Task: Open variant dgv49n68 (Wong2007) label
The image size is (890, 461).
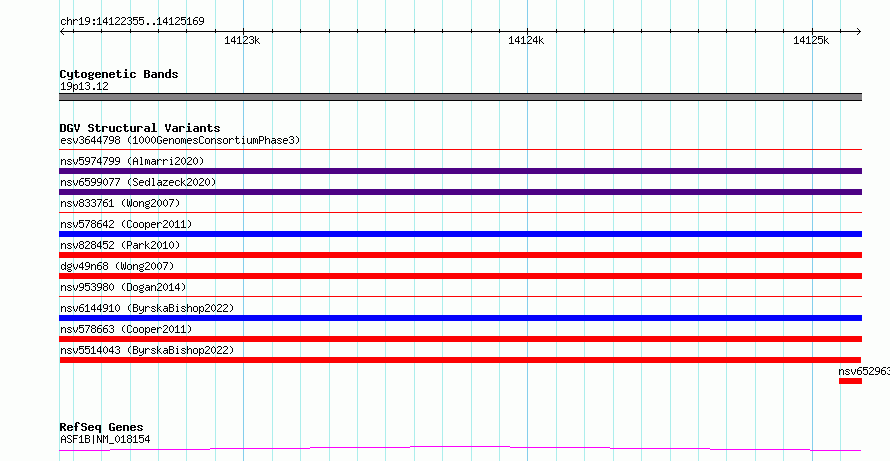Action: [117, 266]
